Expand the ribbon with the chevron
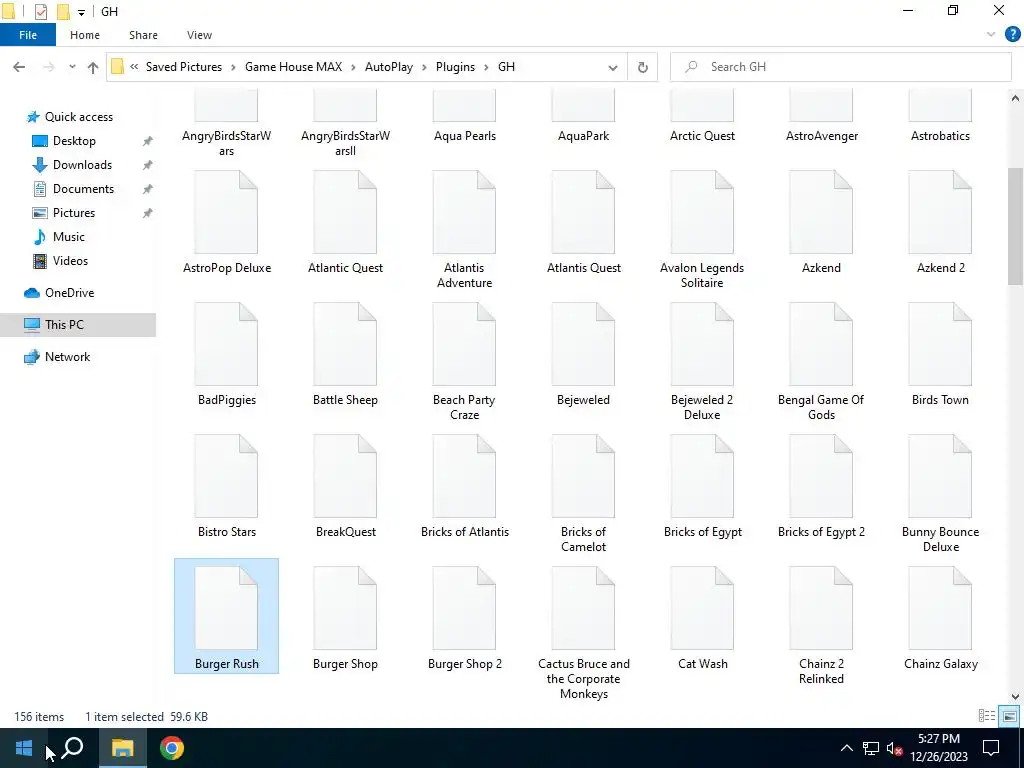The width and height of the screenshot is (1024, 768). tap(991, 35)
